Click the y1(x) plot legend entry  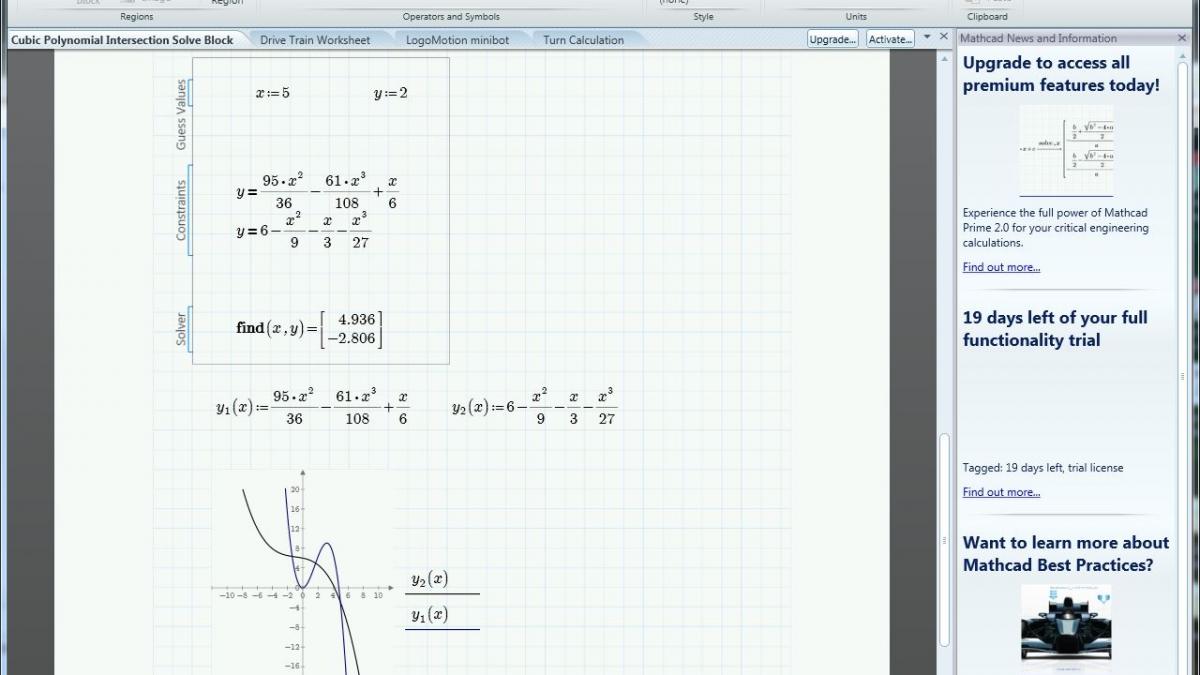430,615
